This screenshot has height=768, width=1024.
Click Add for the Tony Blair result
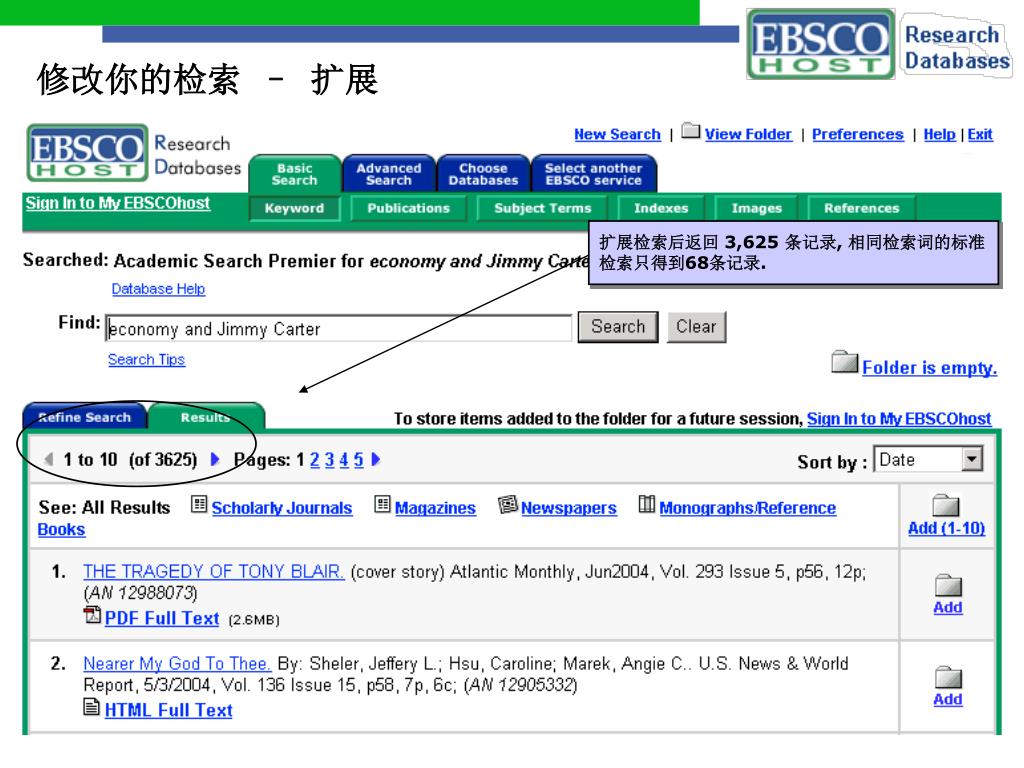(x=948, y=607)
